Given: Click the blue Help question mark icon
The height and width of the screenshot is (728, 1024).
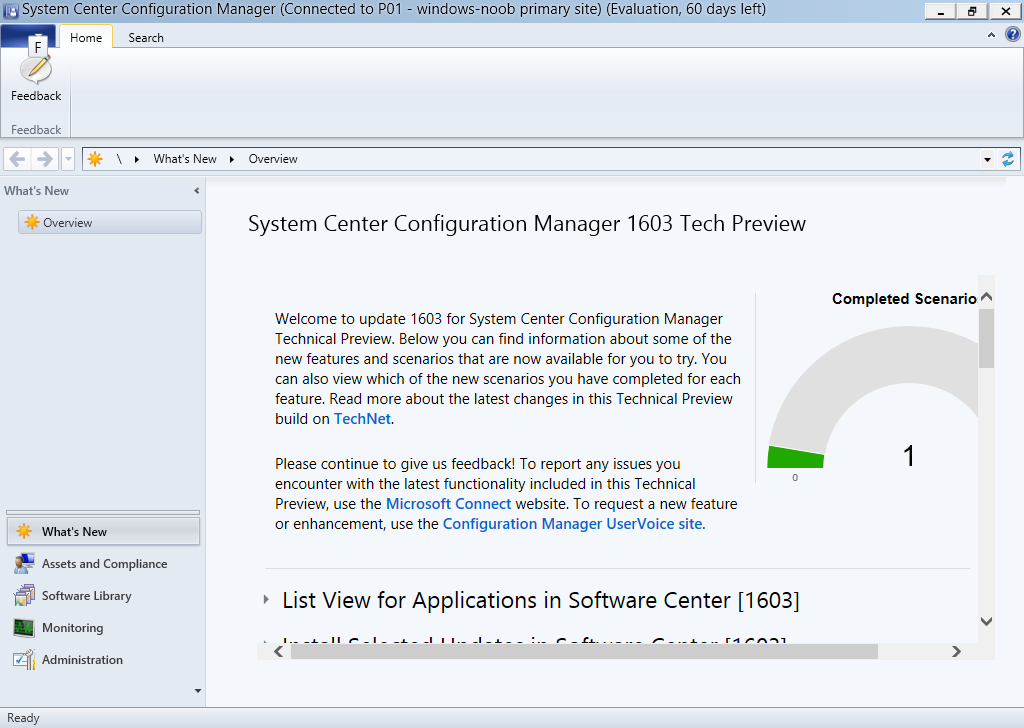Looking at the screenshot, I should pyautogui.click(x=1012, y=35).
